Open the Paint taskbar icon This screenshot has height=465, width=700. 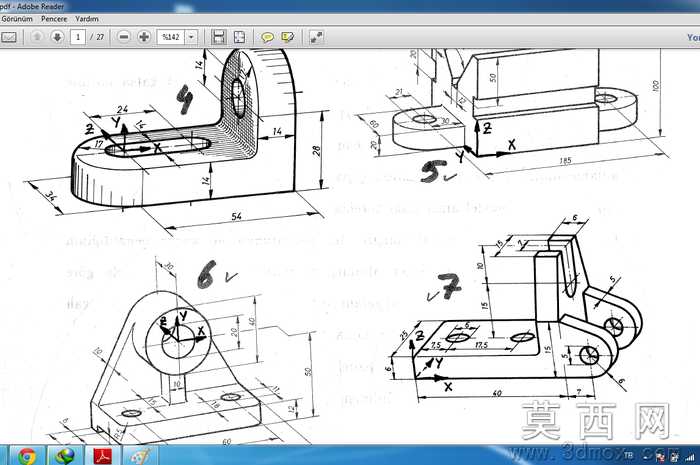(141, 456)
